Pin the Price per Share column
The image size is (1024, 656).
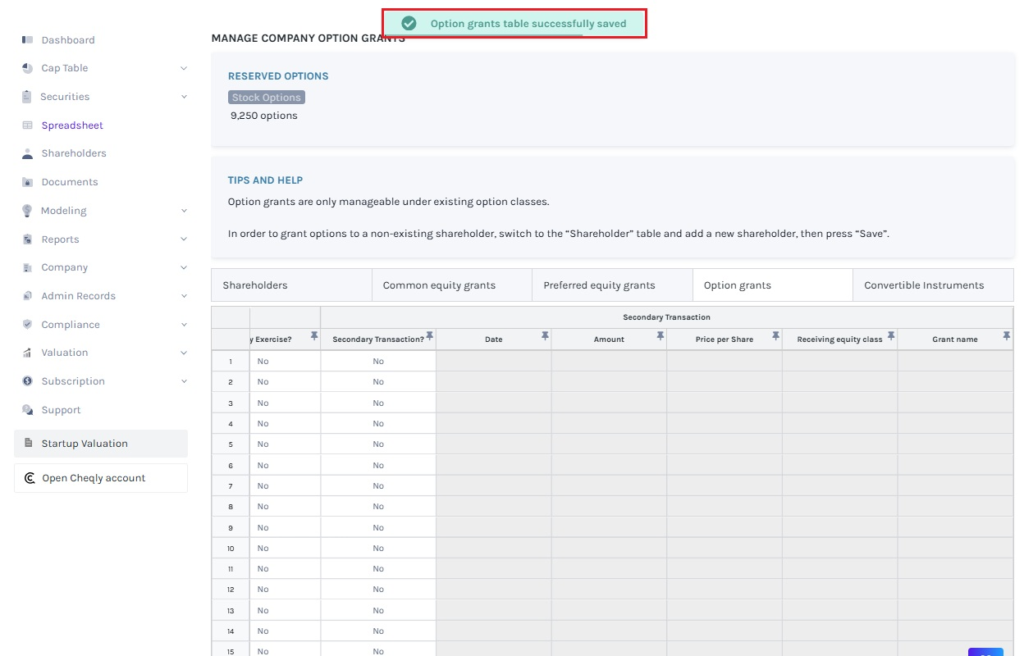tap(775, 337)
